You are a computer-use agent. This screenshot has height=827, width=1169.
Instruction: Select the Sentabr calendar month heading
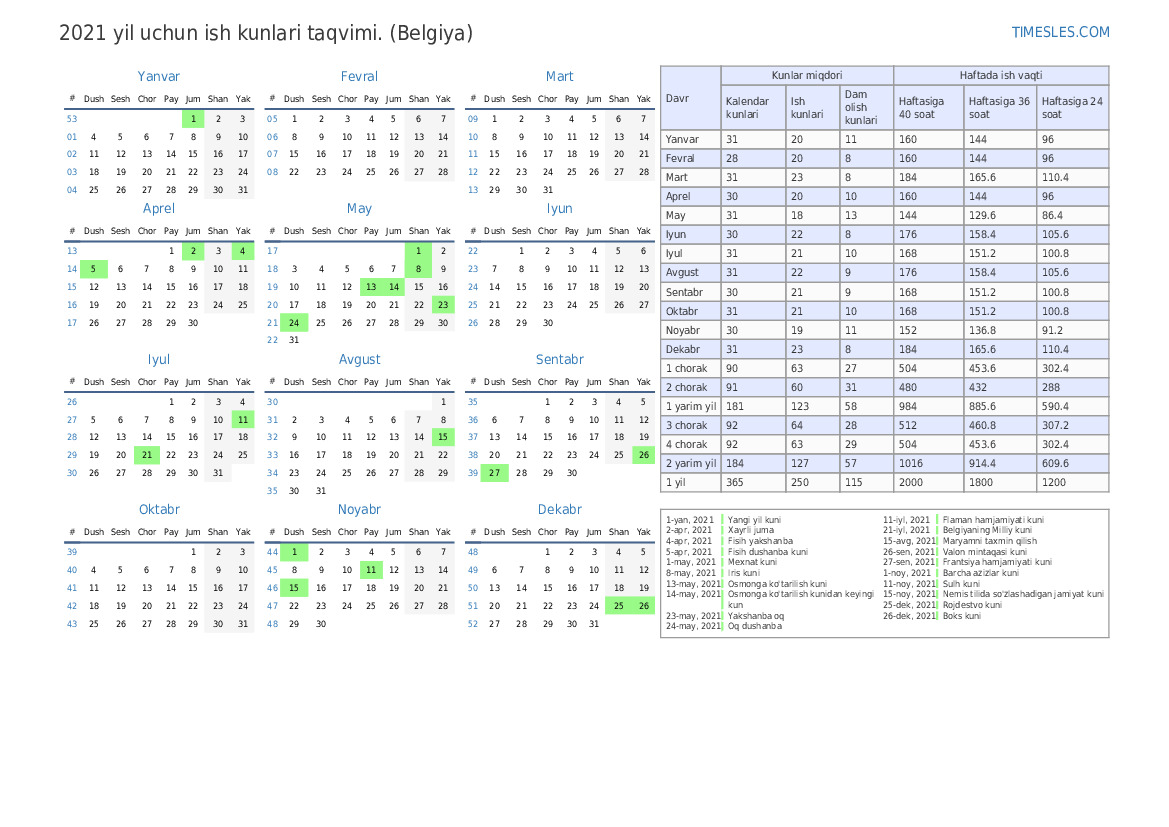(x=559, y=359)
